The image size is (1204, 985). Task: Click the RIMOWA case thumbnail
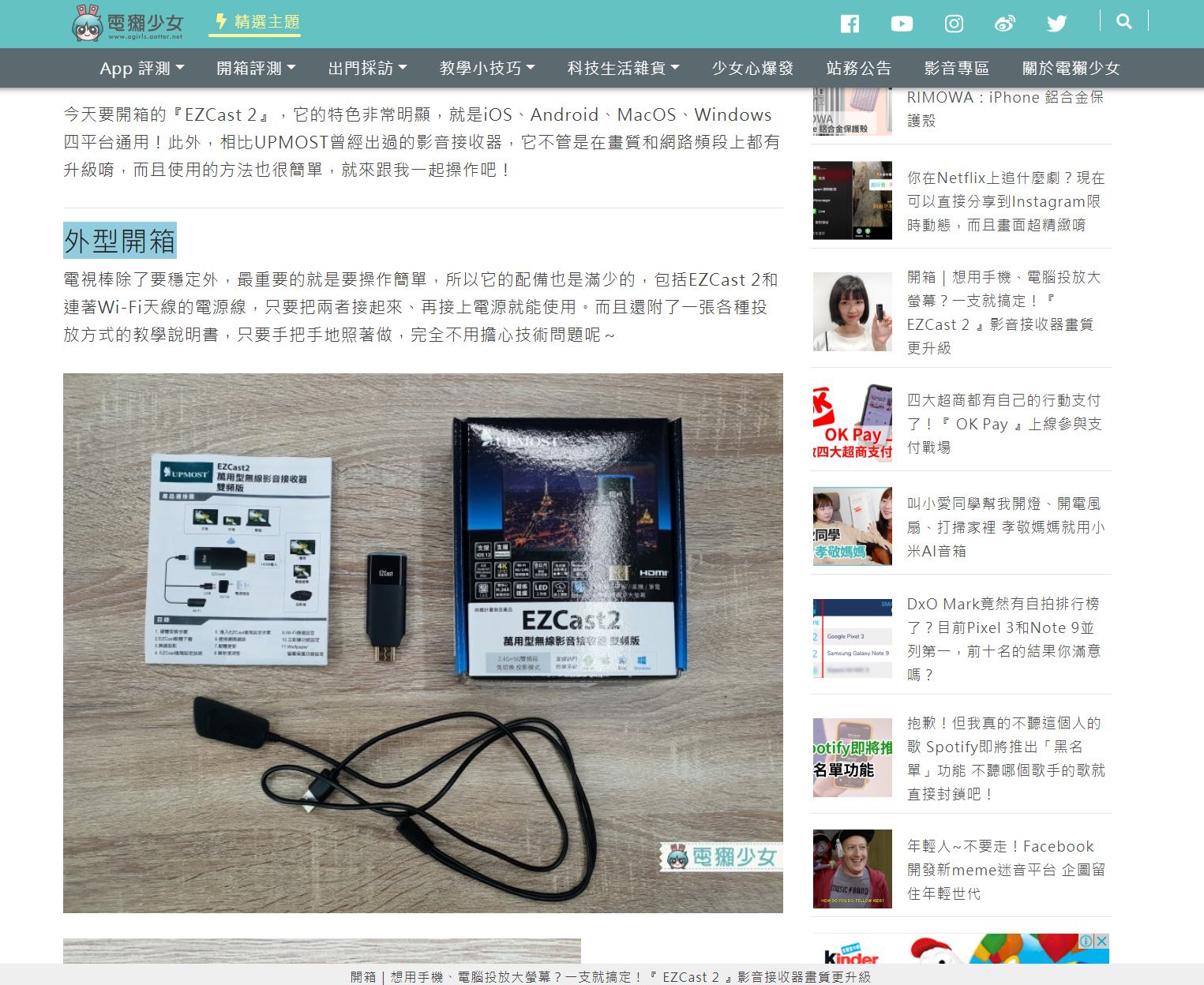[853, 112]
